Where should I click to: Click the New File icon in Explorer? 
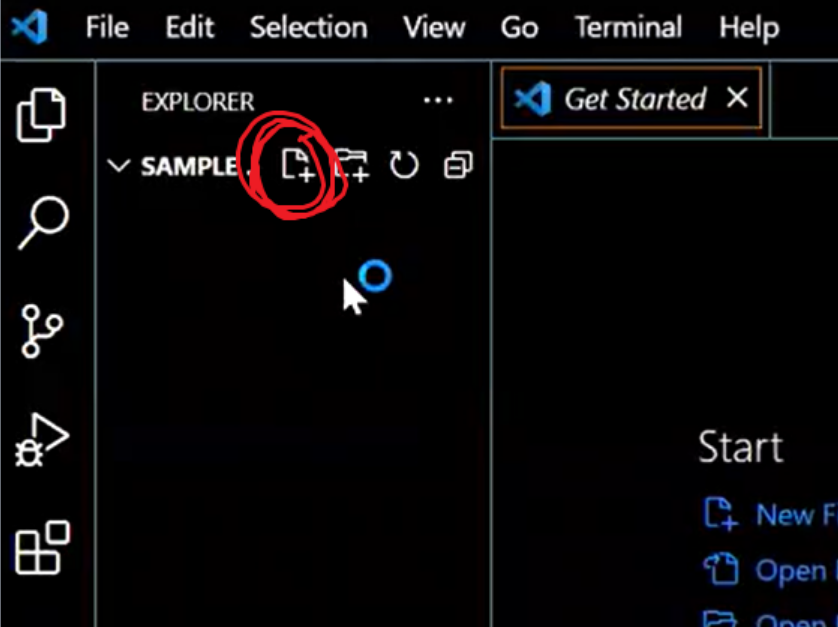(297, 165)
